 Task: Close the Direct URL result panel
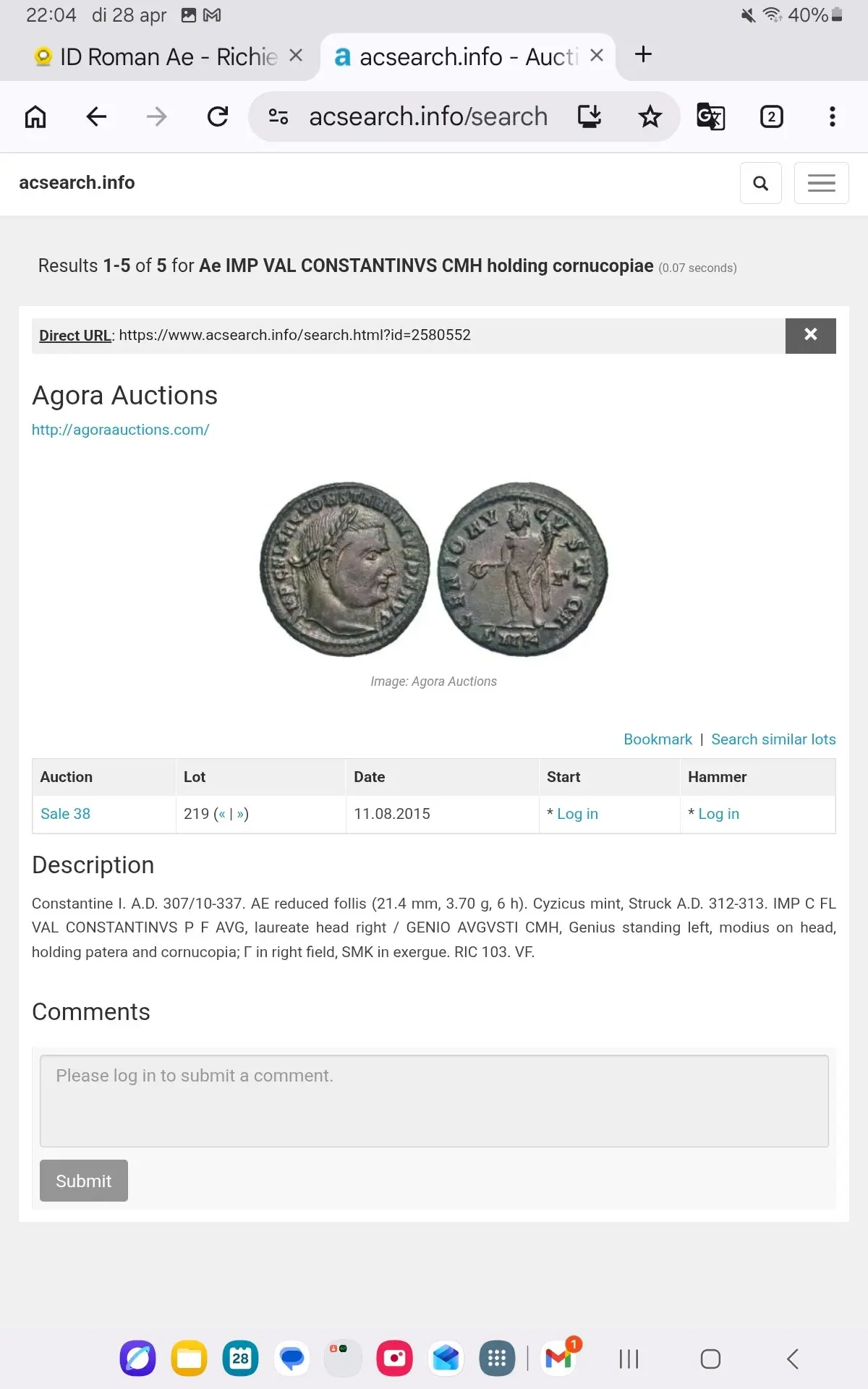point(810,336)
